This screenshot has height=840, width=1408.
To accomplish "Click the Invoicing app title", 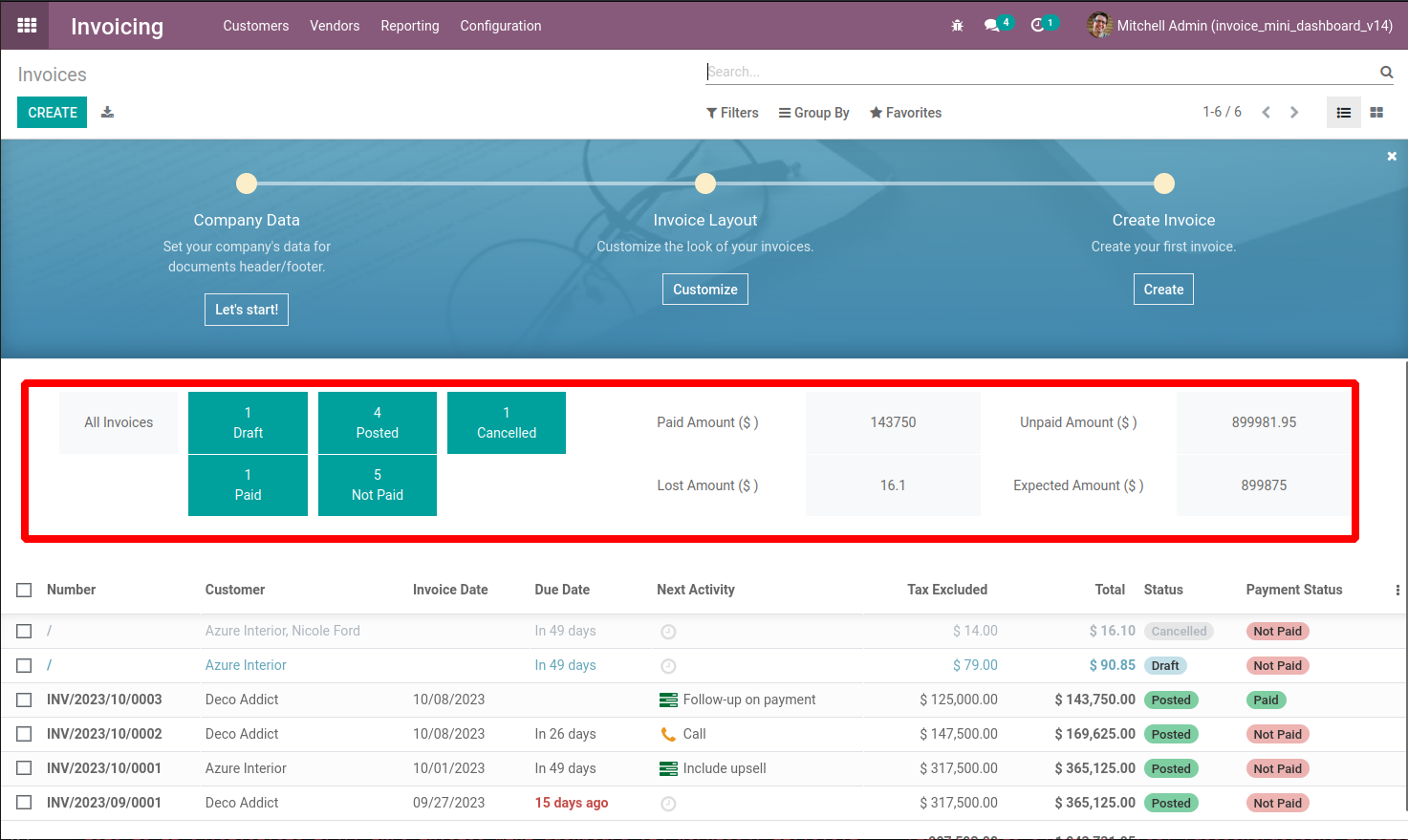I will tap(117, 27).
